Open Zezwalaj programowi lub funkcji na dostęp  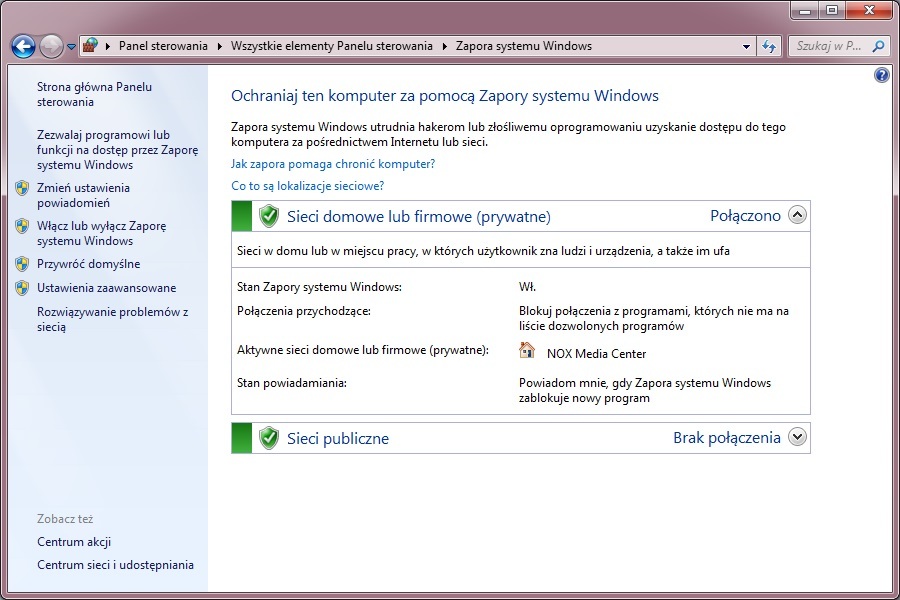[x=117, y=150]
